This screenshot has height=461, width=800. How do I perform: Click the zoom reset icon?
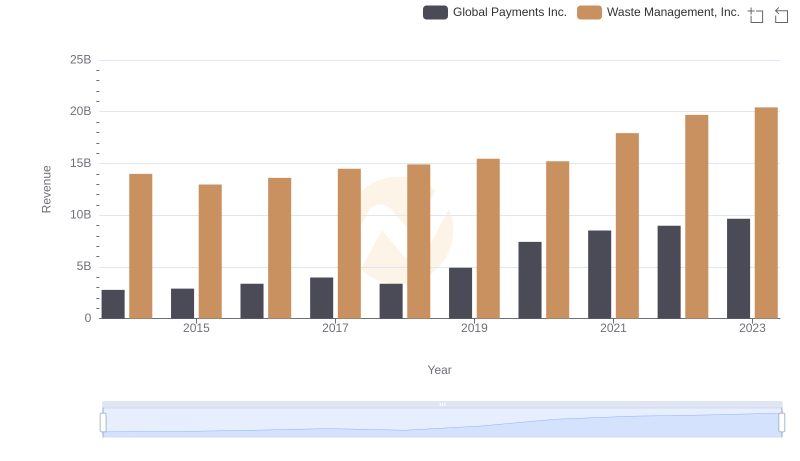coord(781,15)
